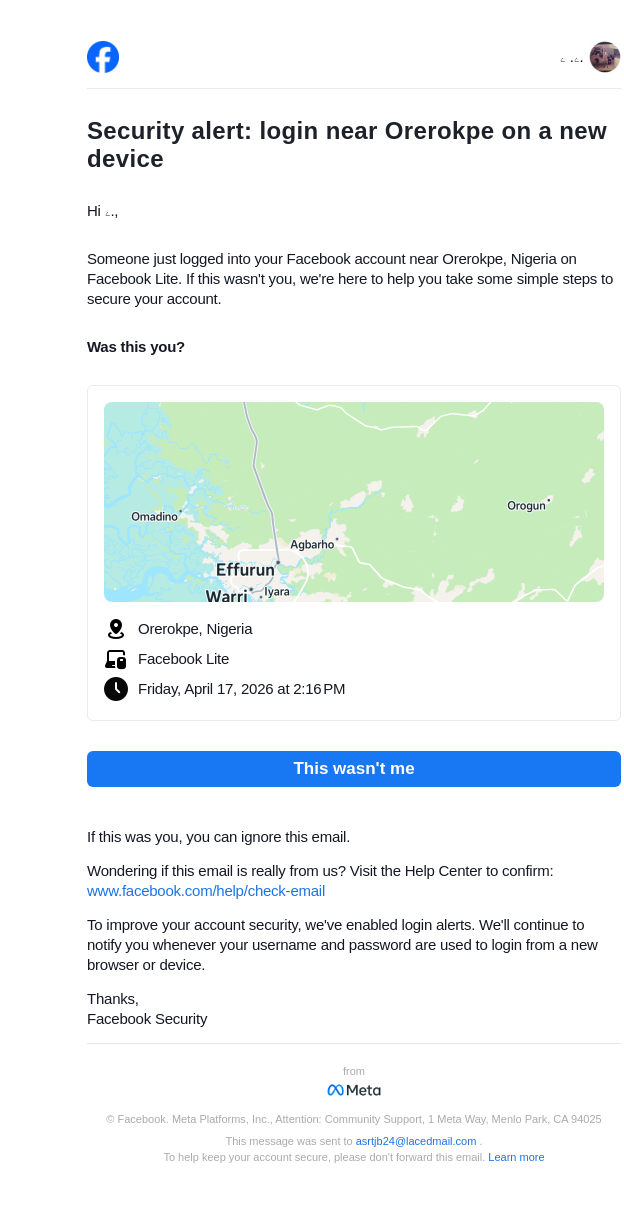Viewport: 624px width, 1213px height.
Task: Open the facebook.com/help/check-email link
Action: [x=206, y=891]
